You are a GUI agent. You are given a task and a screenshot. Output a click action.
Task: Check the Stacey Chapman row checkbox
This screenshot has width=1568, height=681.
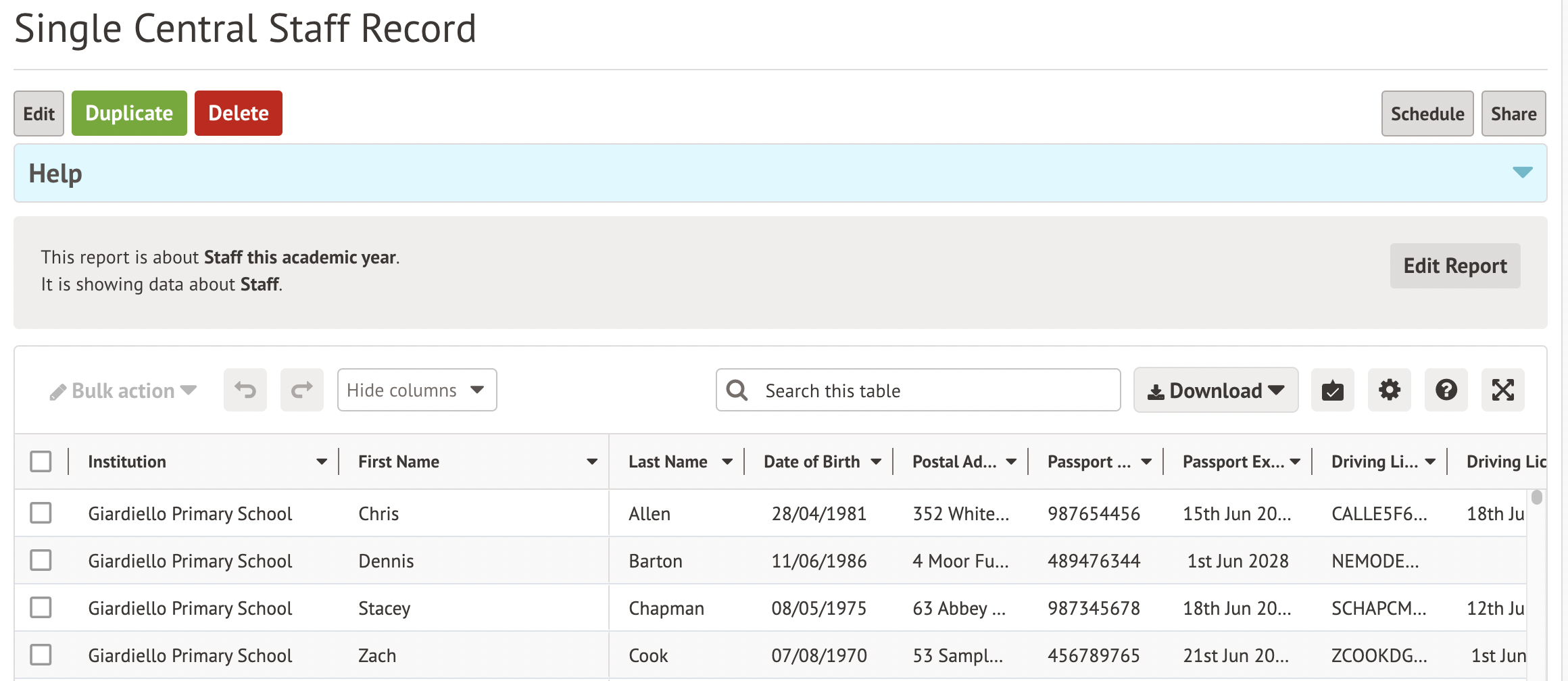(x=41, y=607)
